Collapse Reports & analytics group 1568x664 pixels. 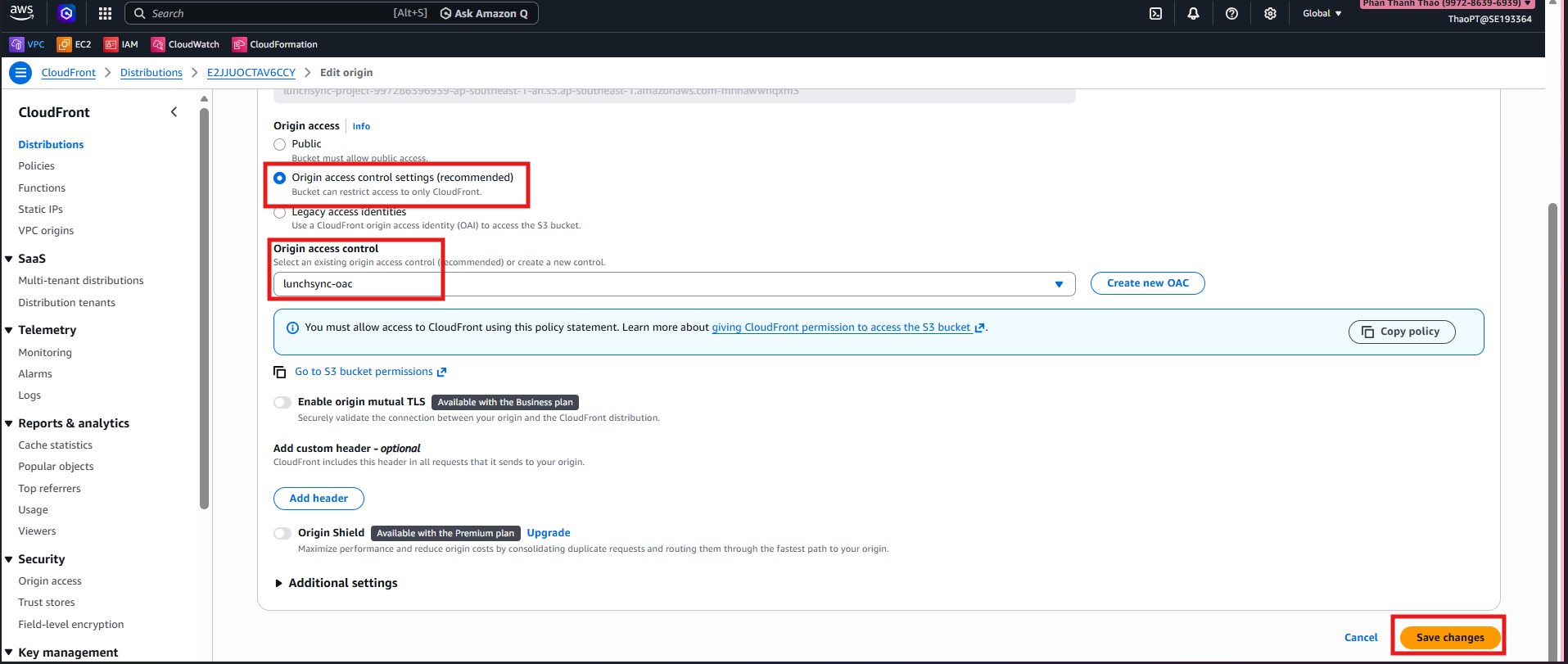pyautogui.click(x=9, y=423)
